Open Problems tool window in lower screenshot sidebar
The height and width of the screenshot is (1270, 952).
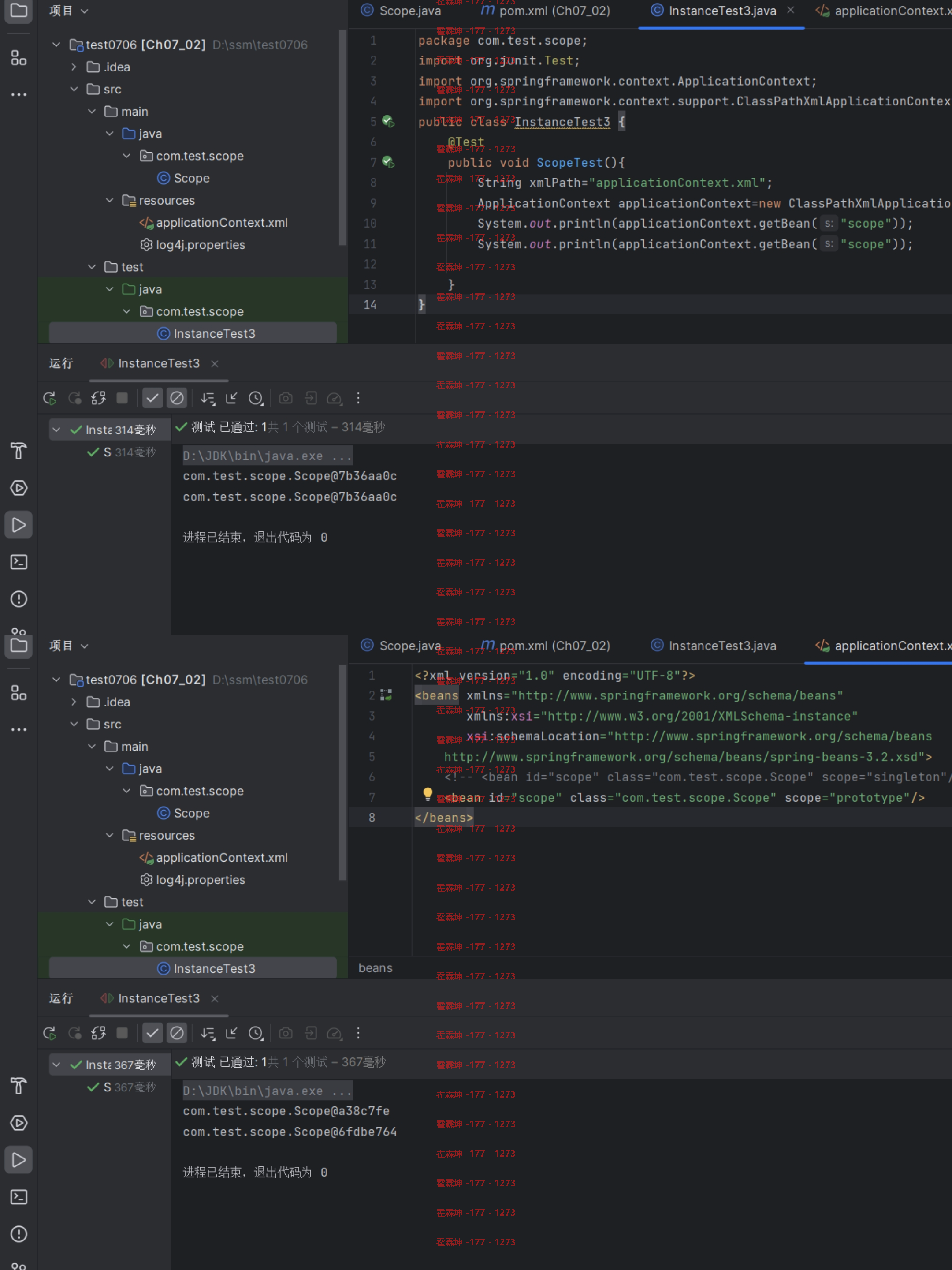pyautogui.click(x=19, y=1234)
